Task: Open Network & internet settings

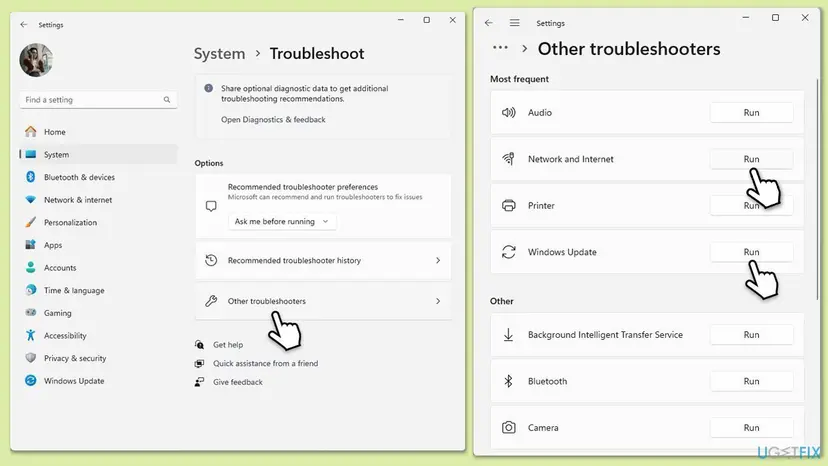Action: pyautogui.click(x=98, y=200)
